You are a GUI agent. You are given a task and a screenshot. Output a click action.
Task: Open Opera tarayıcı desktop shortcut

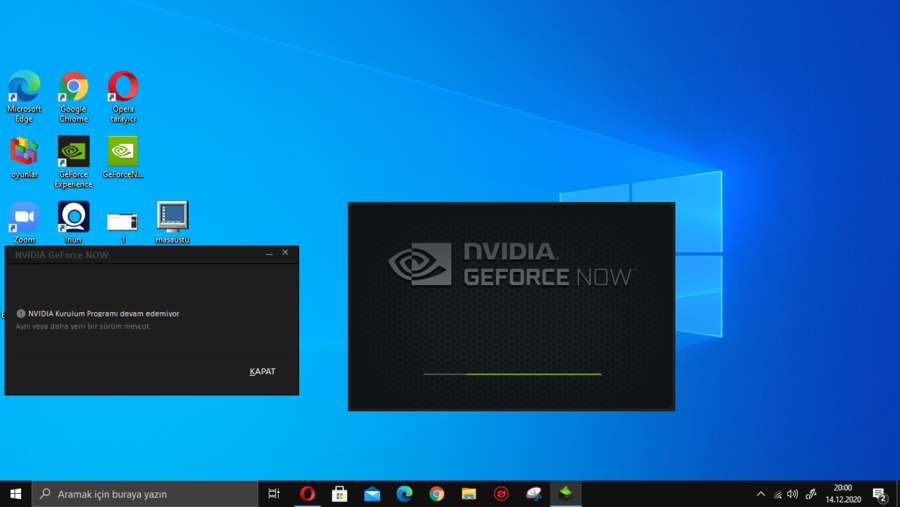point(123,96)
